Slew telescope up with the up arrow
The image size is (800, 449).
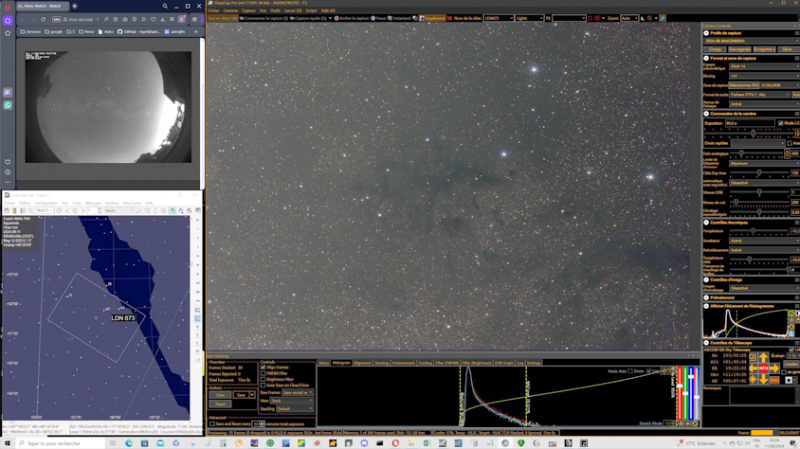pos(763,357)
